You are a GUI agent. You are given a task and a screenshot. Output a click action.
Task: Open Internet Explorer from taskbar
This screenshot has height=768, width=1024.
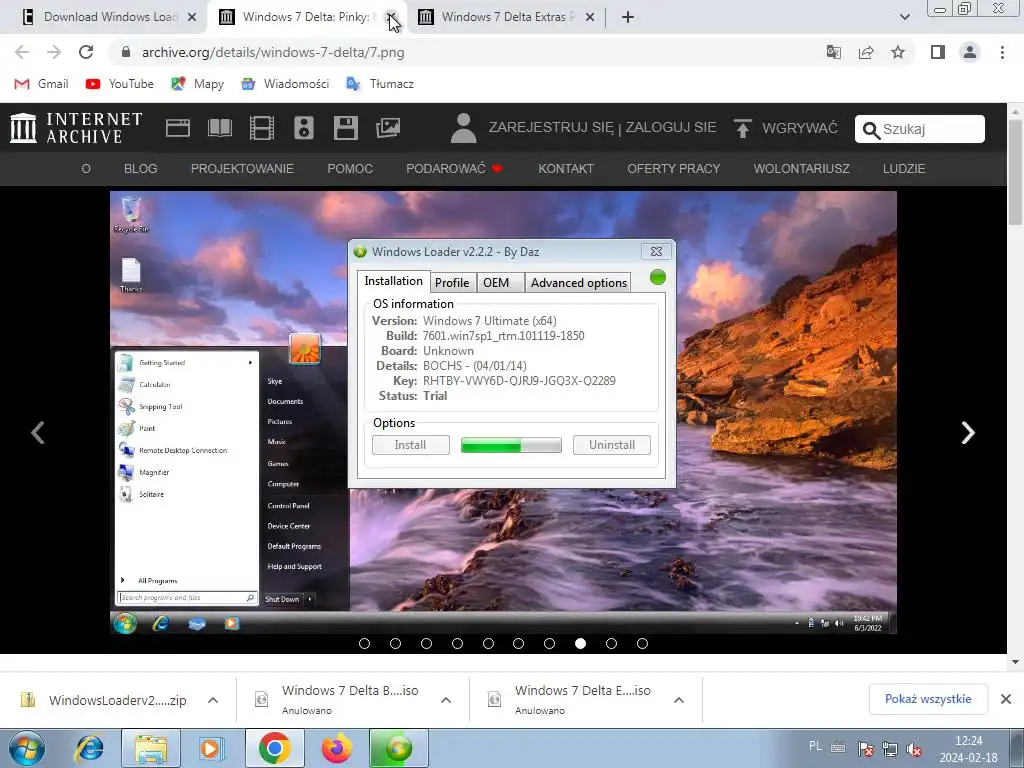(89, 748)
